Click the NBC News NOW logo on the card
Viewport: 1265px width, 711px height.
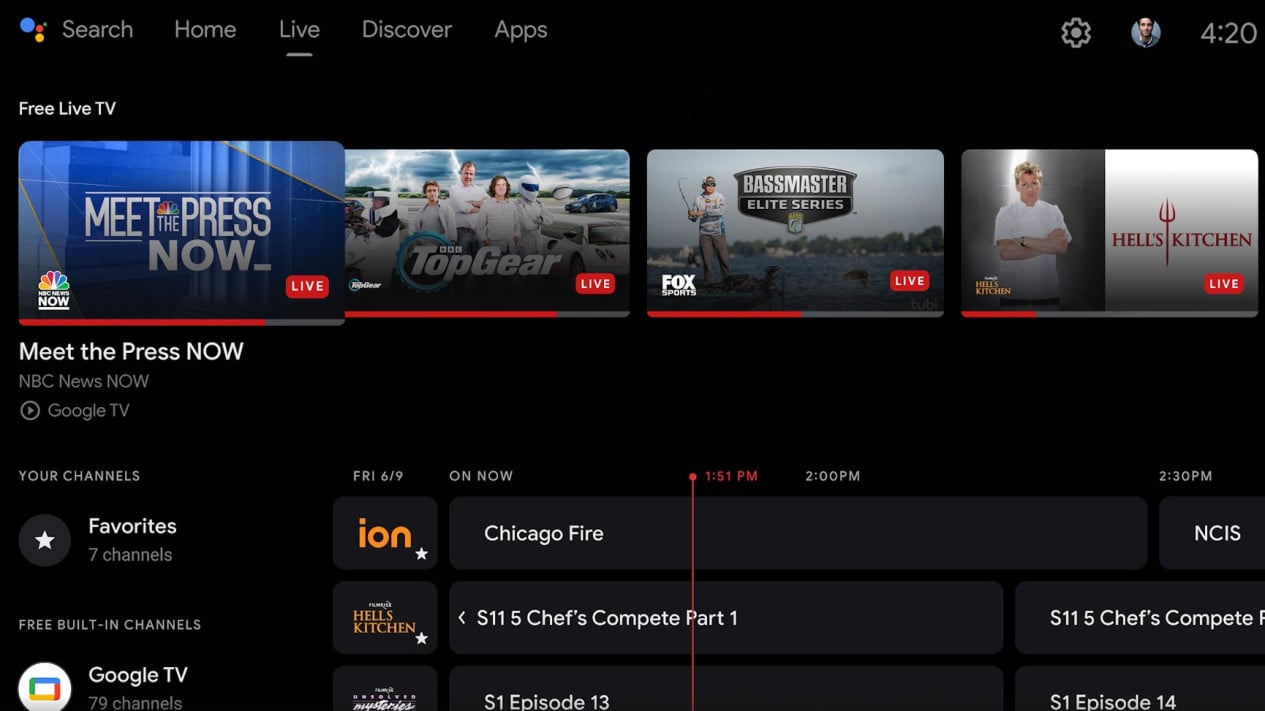pyautogui.click(x=54, y=290)
